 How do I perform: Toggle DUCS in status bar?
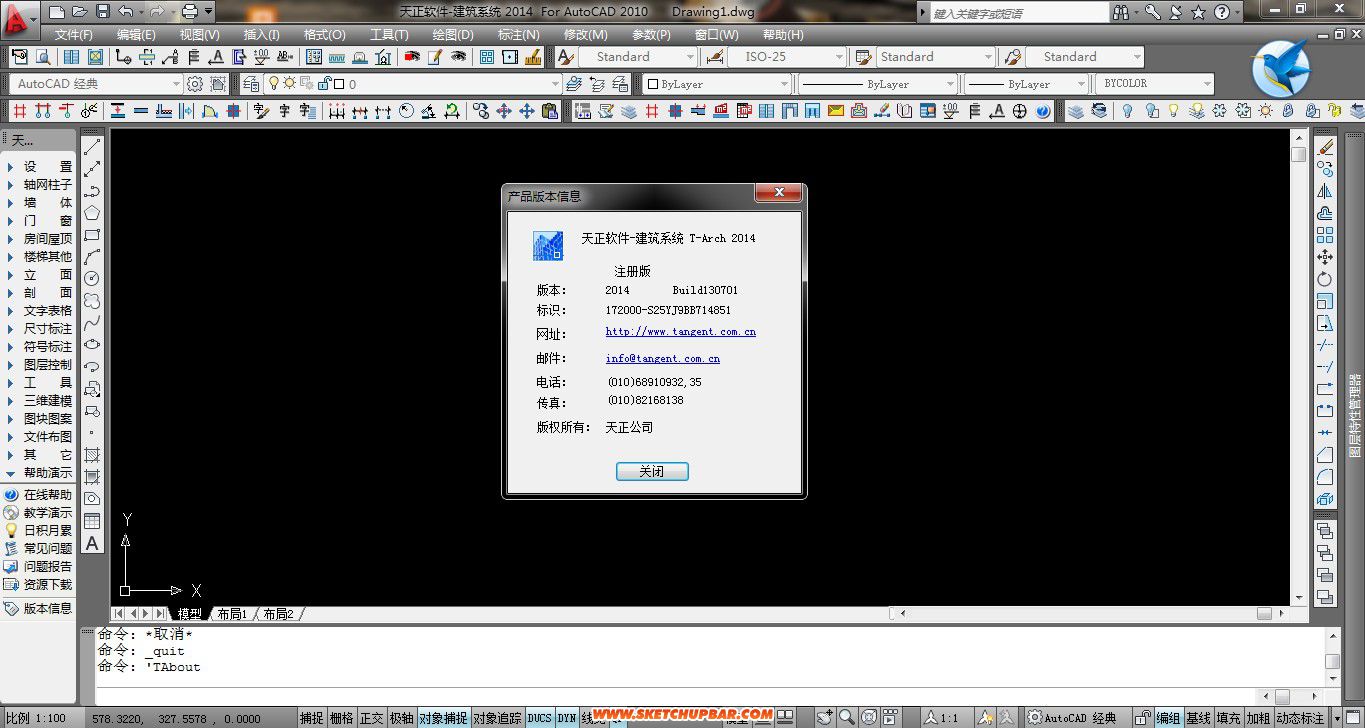click(539, 718)
